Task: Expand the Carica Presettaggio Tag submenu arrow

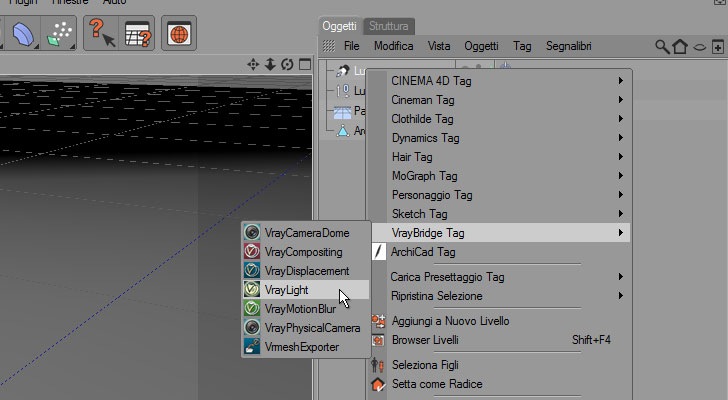Action: pyautogui.click(x=620, y=277)
